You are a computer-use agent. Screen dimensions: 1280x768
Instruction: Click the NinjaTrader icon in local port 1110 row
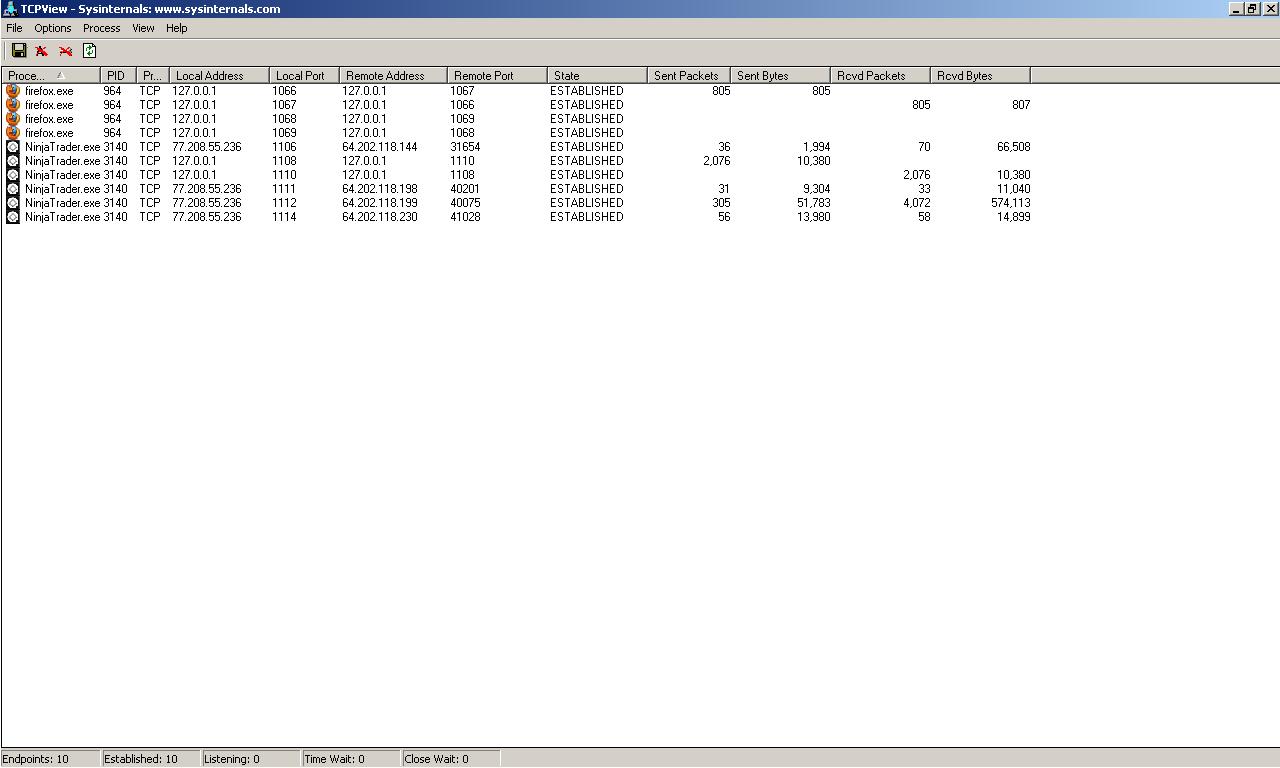point(13,175)
